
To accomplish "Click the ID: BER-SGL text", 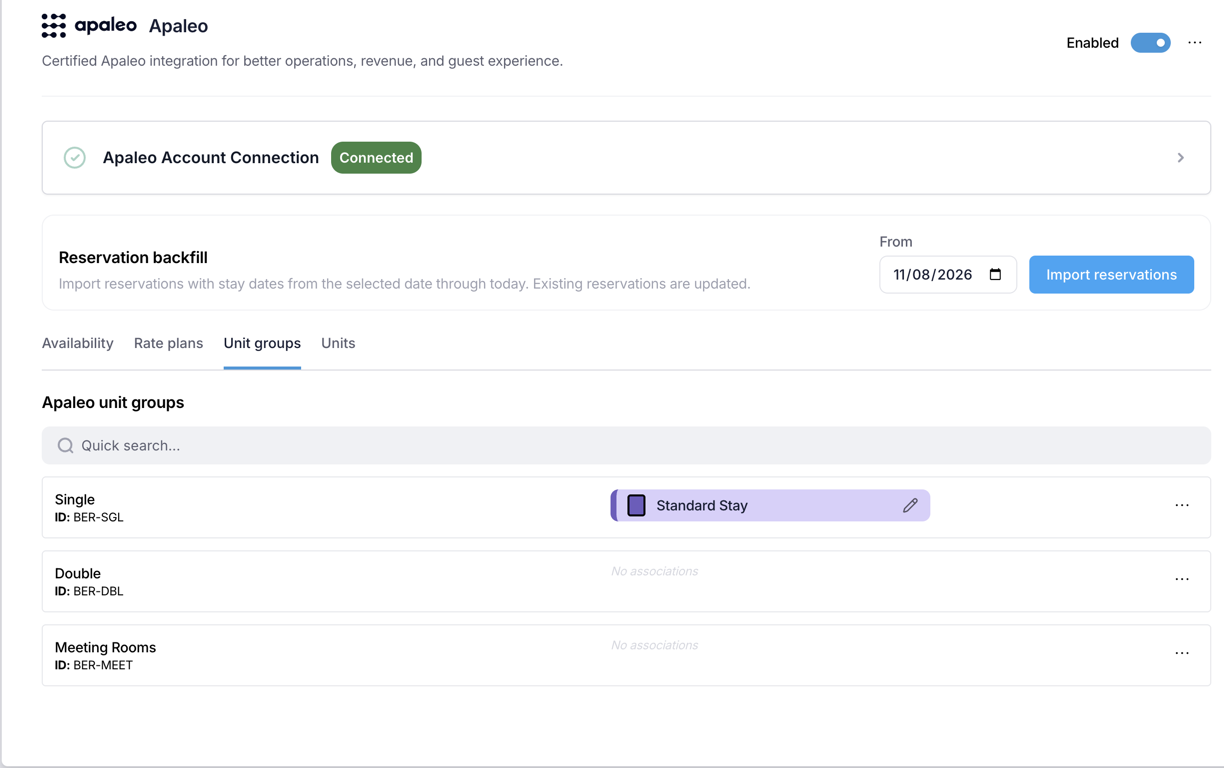I will tap(89, 518).
